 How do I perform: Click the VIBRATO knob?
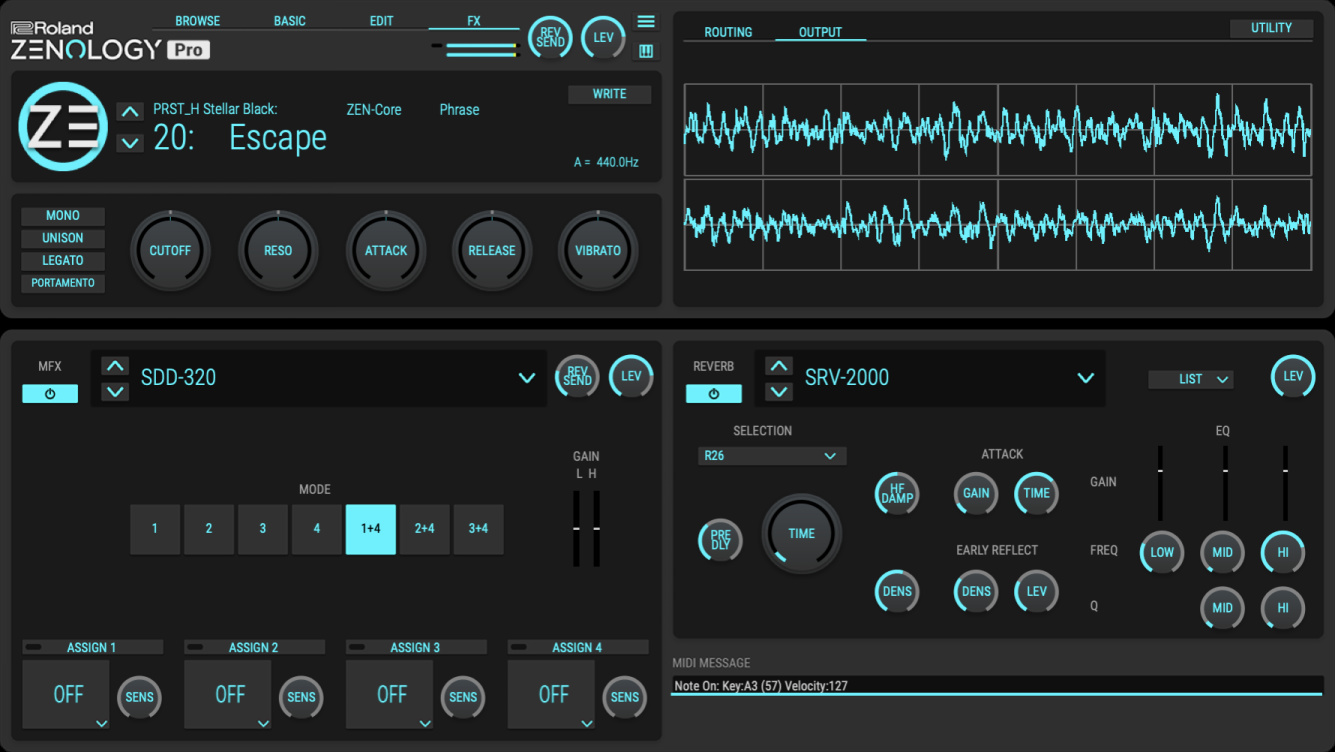[598, 251]
